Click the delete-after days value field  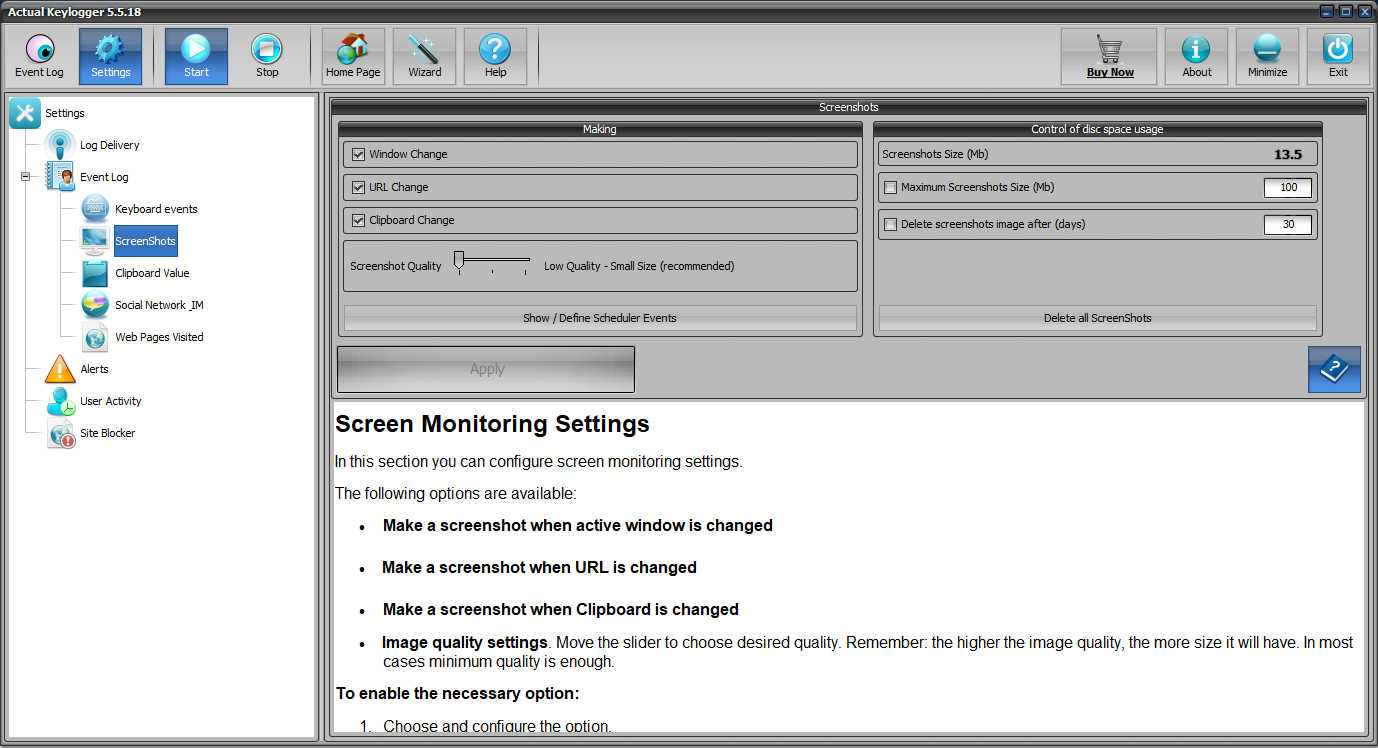tap(1288, 224)
